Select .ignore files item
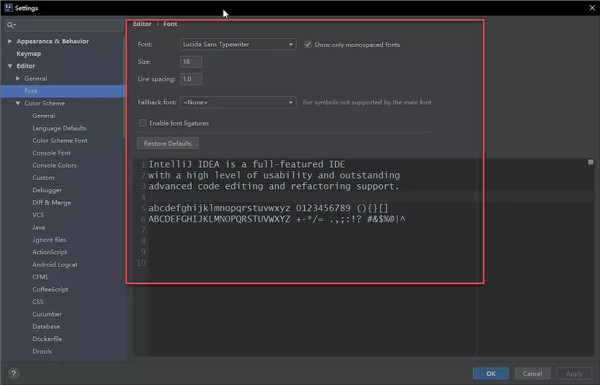Viewport: 600px width, 385px height. 49,240
